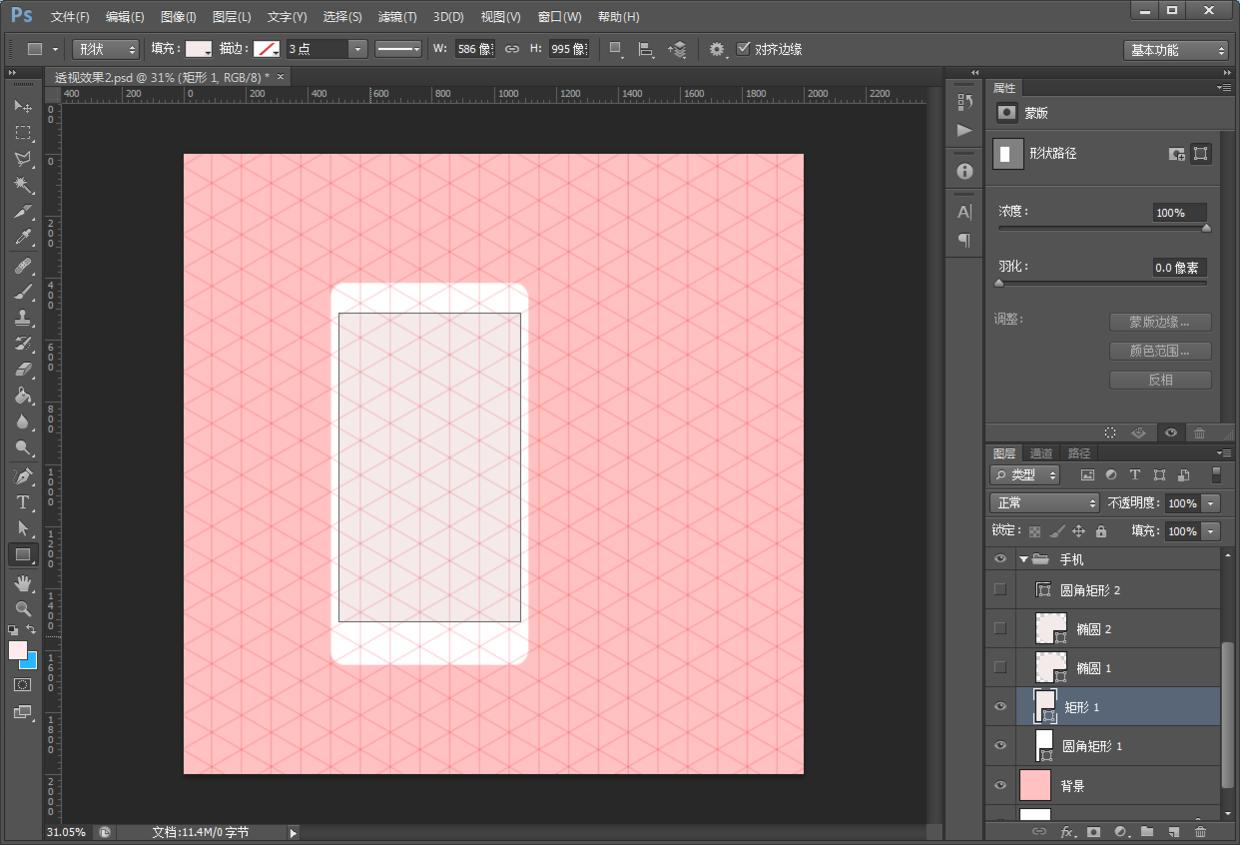Click the 反相 button
Screen dimensions: 1240x845
[x=1160, y=380]
